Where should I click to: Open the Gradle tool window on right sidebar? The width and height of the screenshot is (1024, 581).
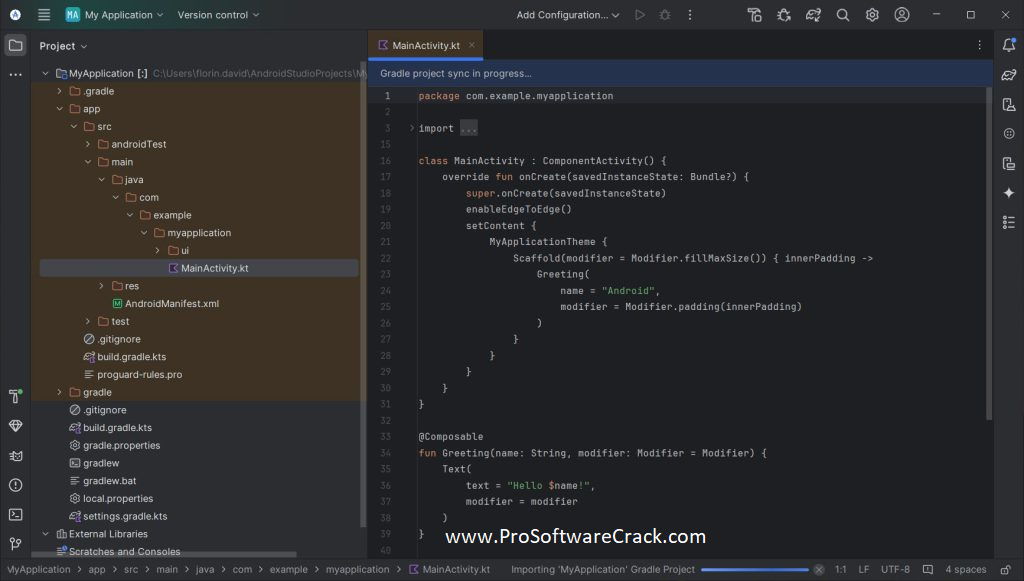click(x=1008, y=75)
